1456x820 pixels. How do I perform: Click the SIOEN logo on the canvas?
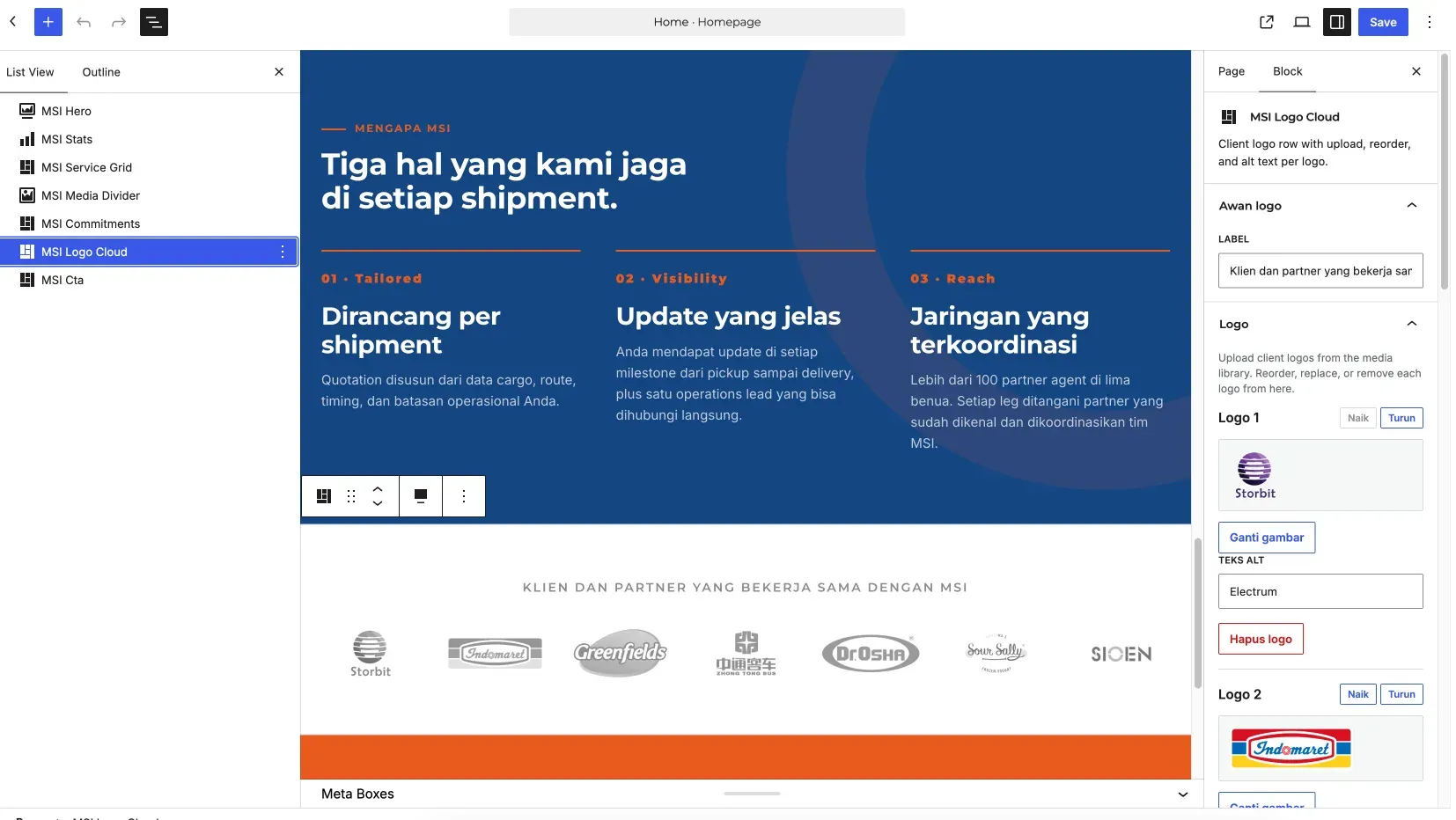pyautogui.click(x=1121, y=654)
